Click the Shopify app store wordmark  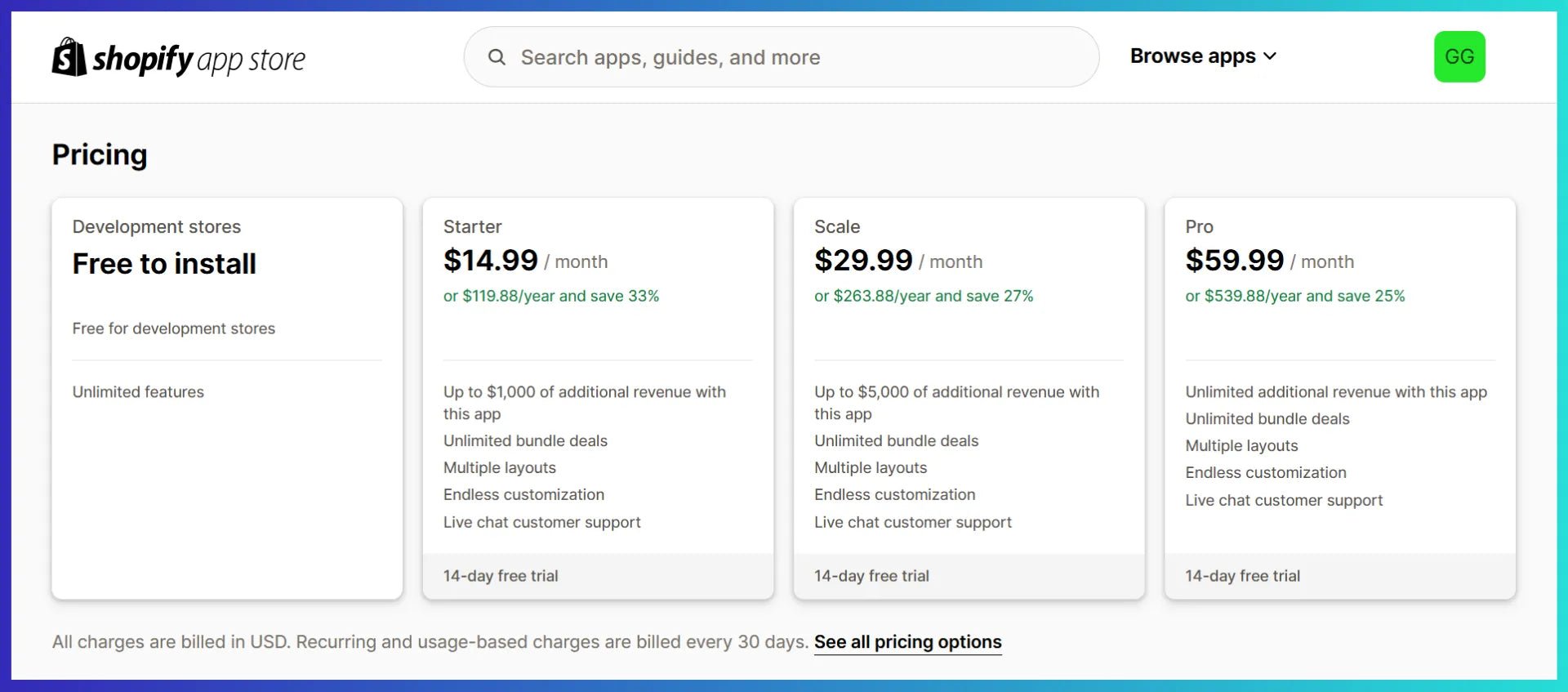pos(199,59)
